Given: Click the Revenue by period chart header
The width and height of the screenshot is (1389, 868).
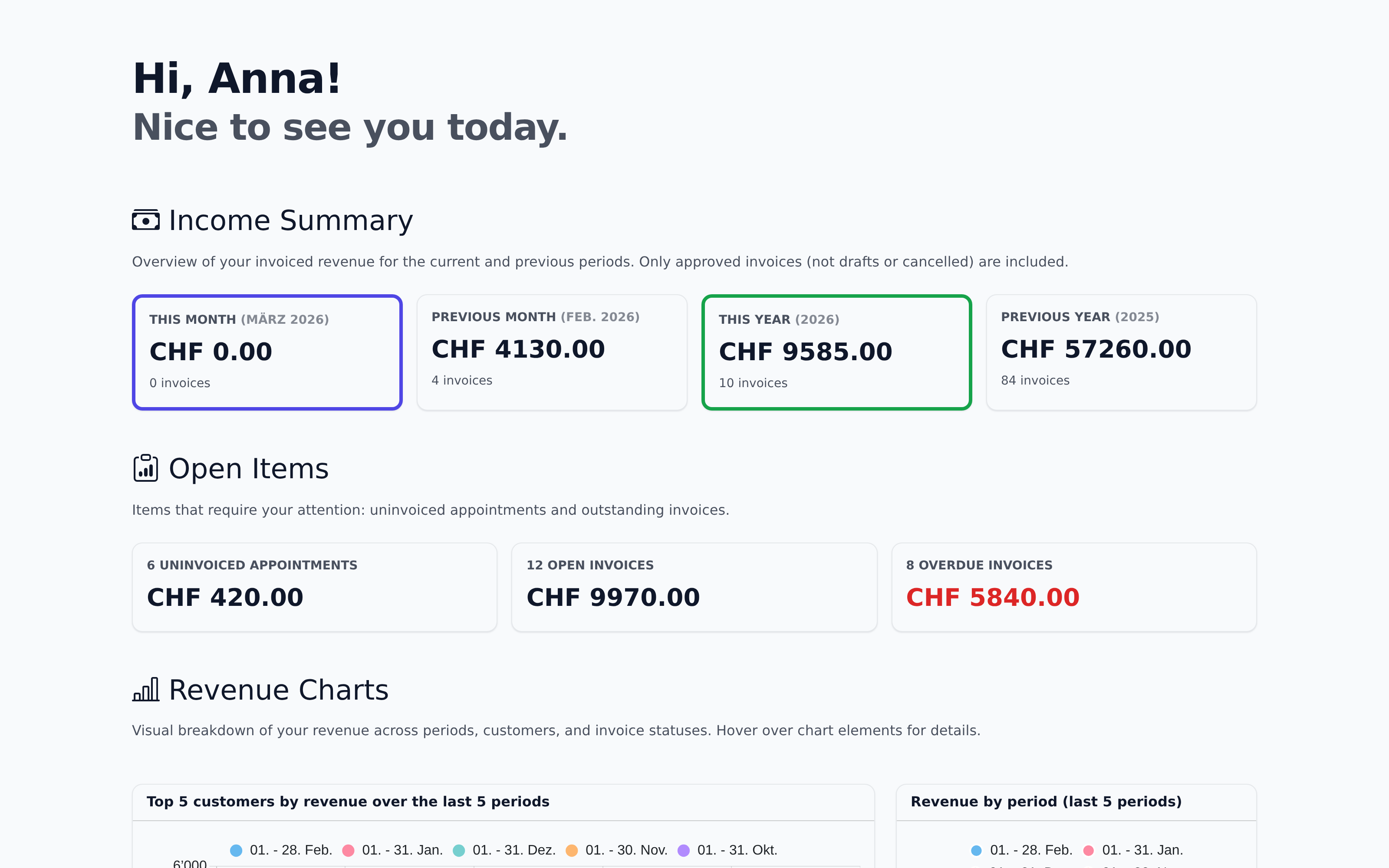Looking at the screenshot, I should pyautogui.click(x=1046, y=802).
